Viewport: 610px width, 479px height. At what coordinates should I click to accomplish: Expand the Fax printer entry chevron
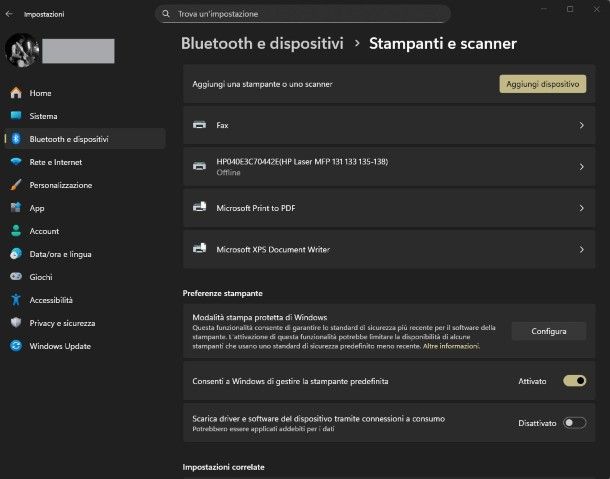point(581,125)
